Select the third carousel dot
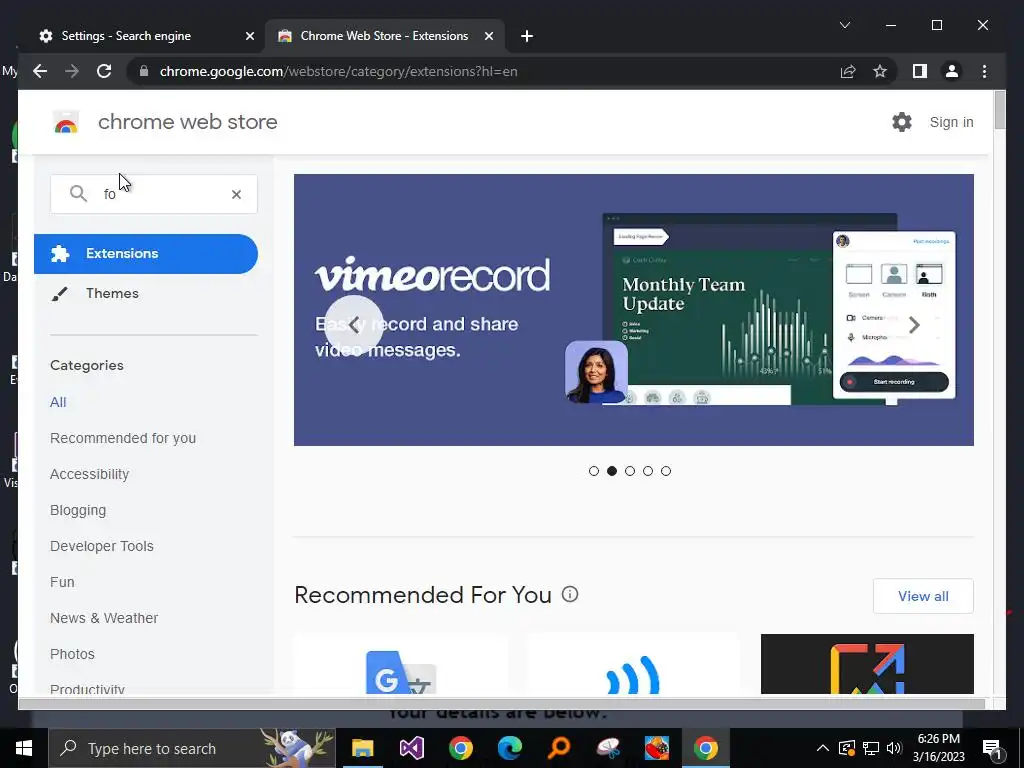Viewport: 1024px width, 768px height. 630,471
